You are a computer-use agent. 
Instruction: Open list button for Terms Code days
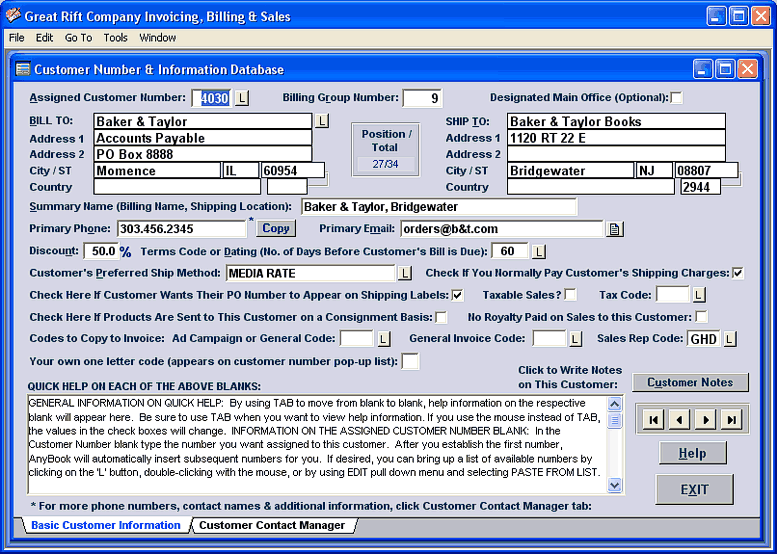pyautogui.click(x=539, y=251)
